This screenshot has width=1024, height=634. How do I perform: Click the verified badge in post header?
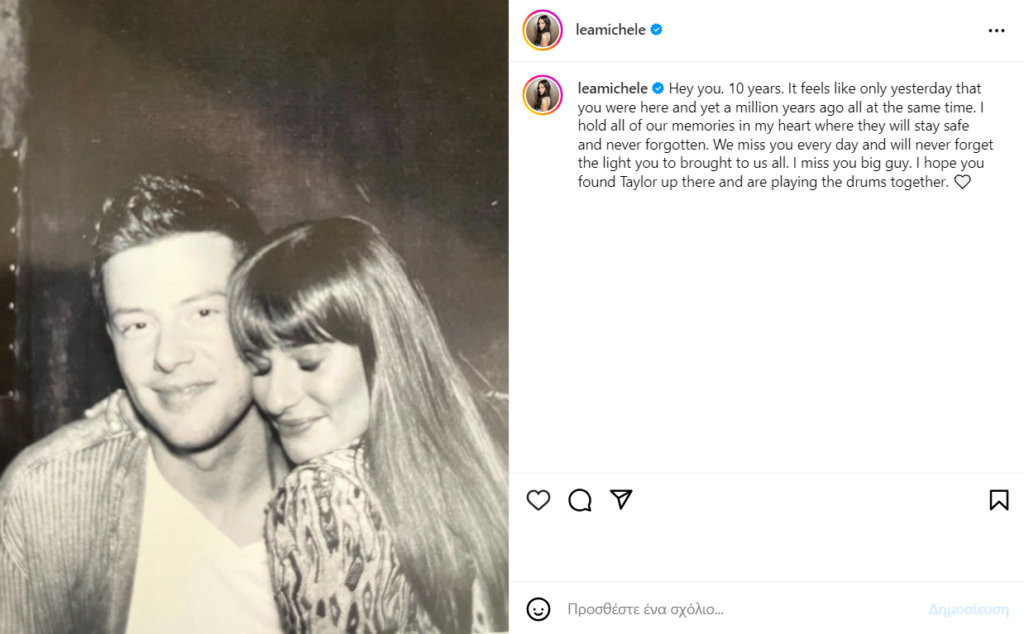tap(657, 30)
